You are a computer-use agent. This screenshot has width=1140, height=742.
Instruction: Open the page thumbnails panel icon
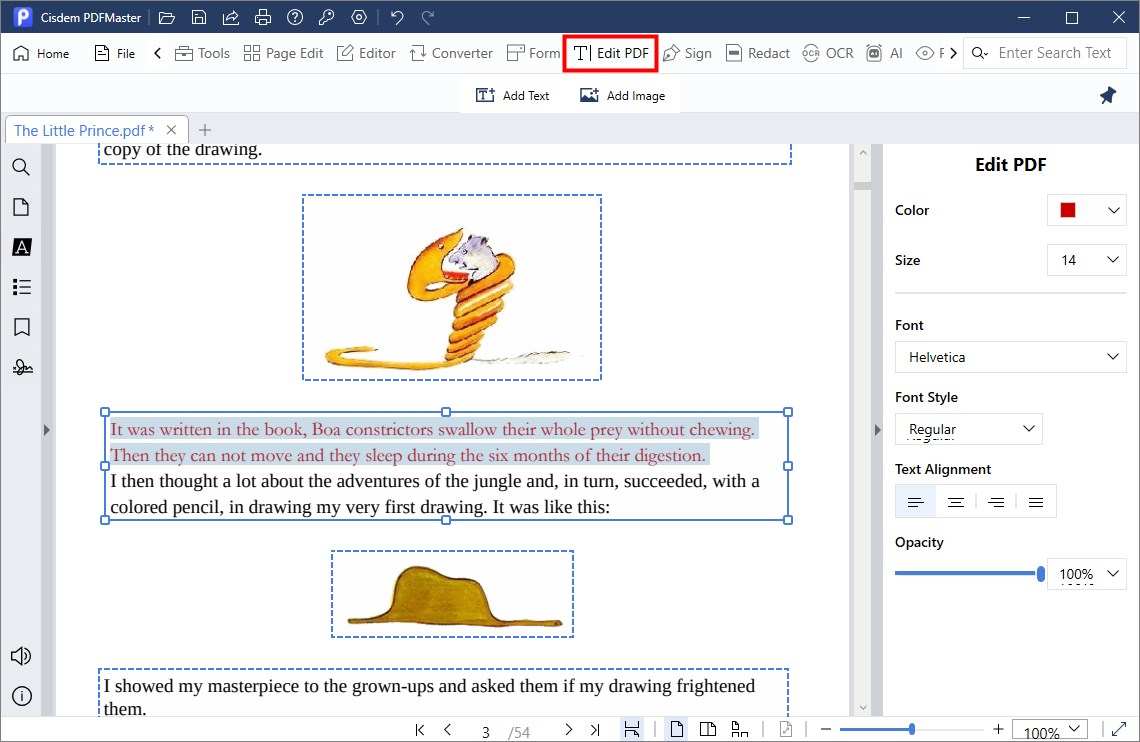[x=21, y=207]
